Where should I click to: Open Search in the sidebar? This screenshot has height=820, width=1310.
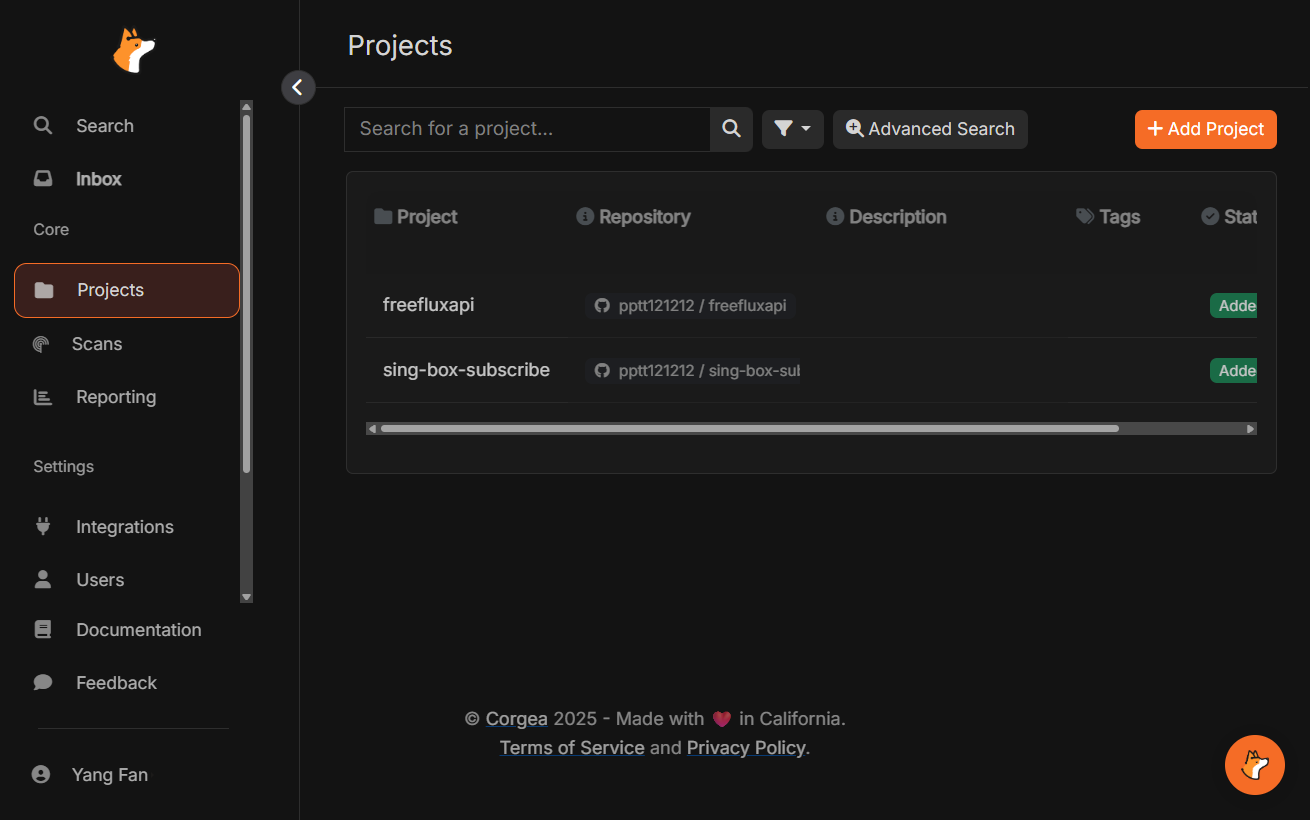tap(105, 126)
